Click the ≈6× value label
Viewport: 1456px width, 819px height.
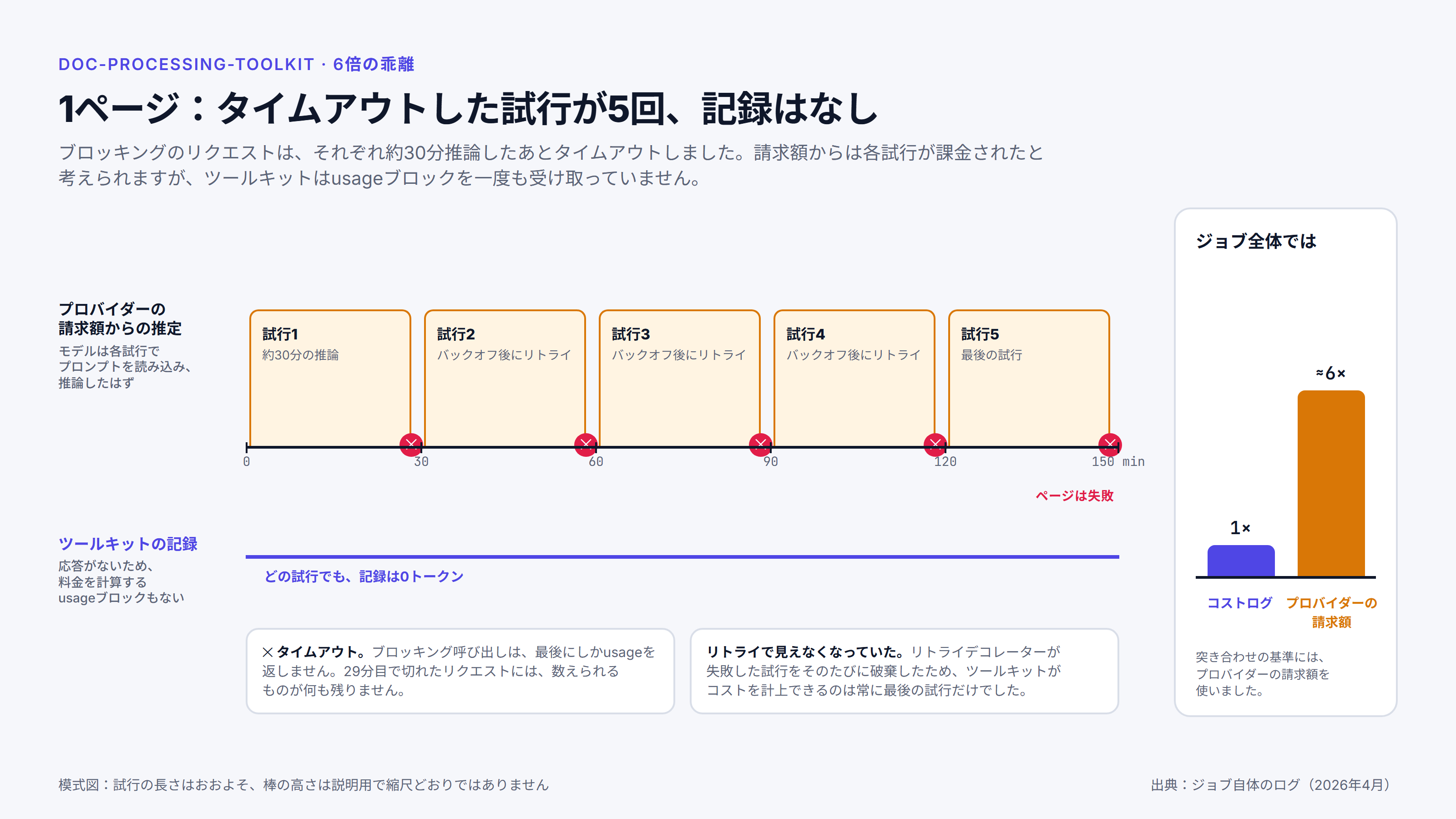coord(1330,373)
